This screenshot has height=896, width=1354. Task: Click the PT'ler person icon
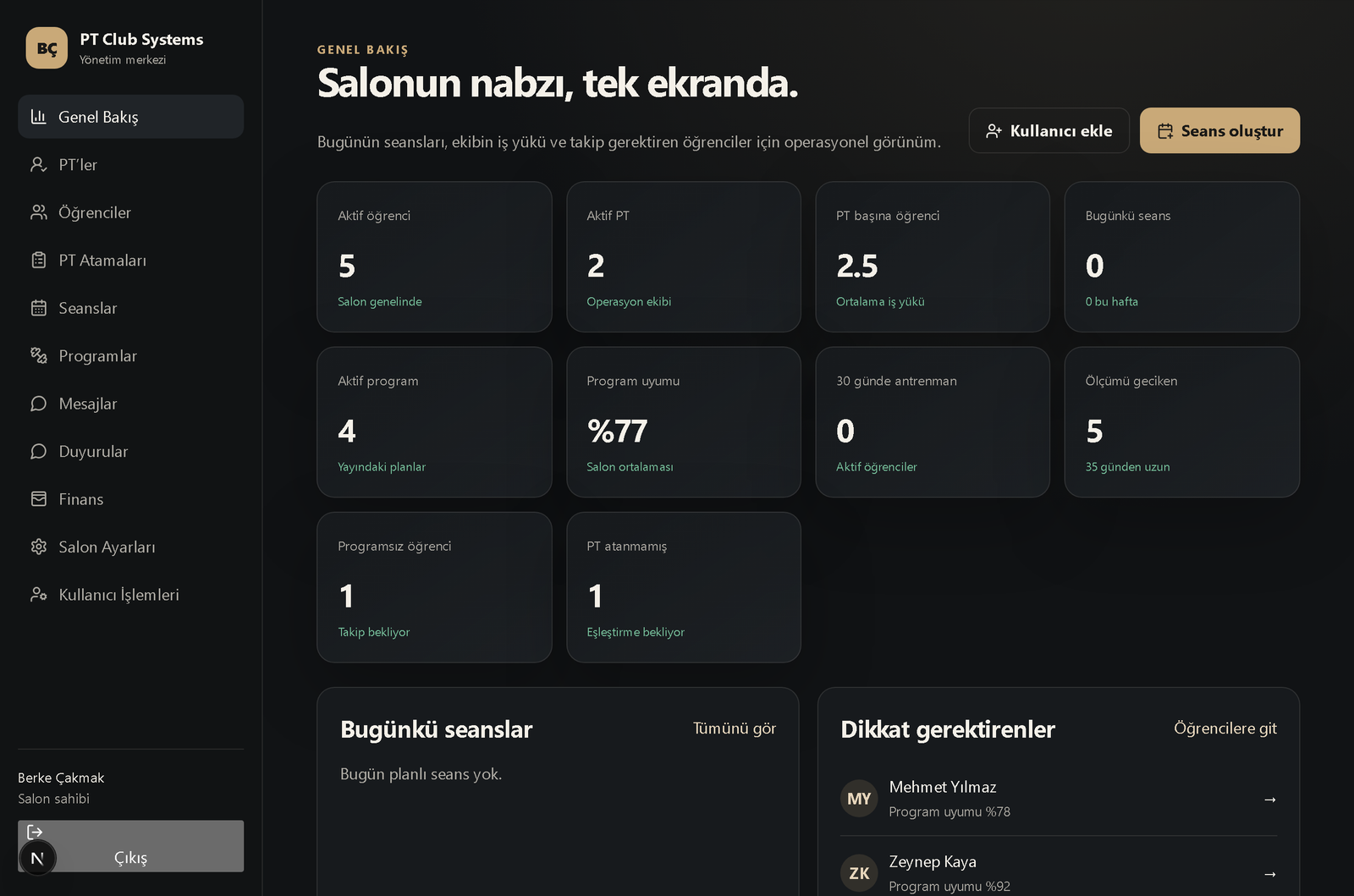[x=38, y=164]
